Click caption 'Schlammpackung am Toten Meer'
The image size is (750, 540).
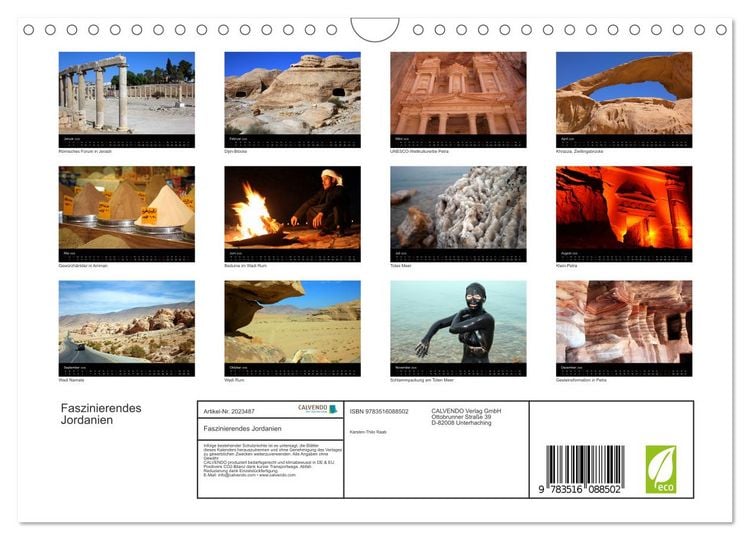pos(422,380)
